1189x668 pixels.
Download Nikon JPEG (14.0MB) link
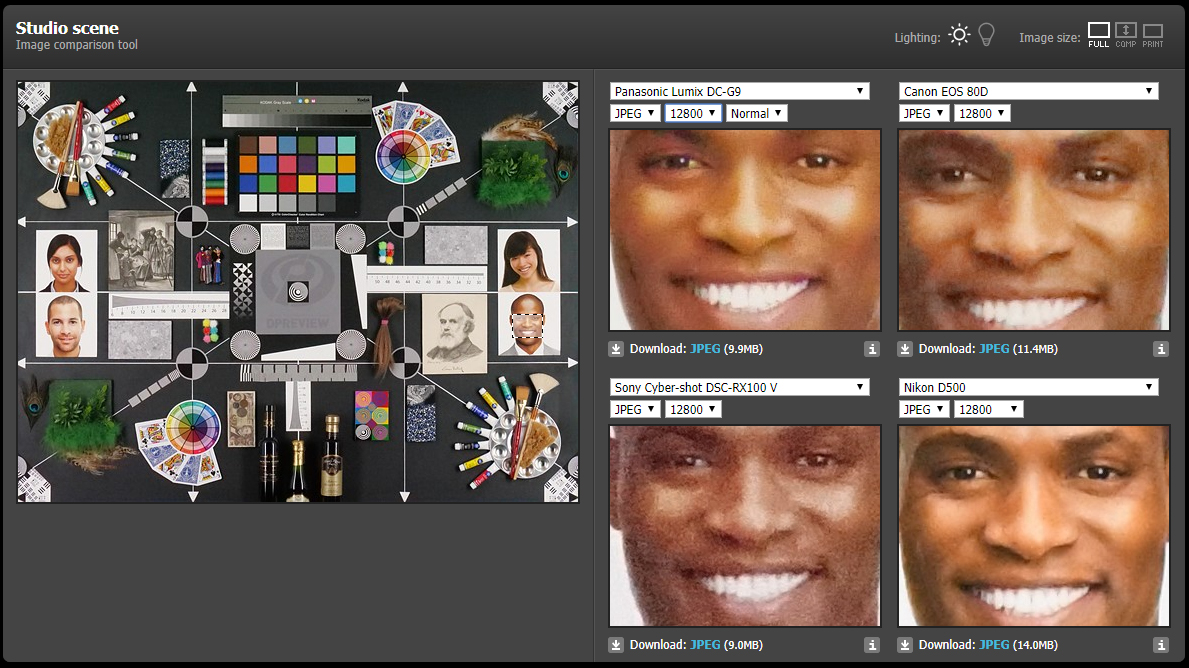(994, 644)
